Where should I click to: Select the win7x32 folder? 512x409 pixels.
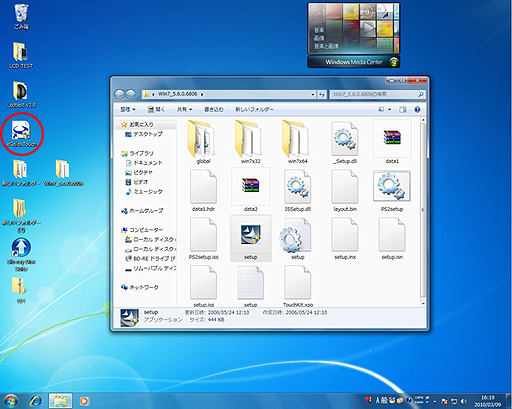pyautogui.click(x=250, y=142)
